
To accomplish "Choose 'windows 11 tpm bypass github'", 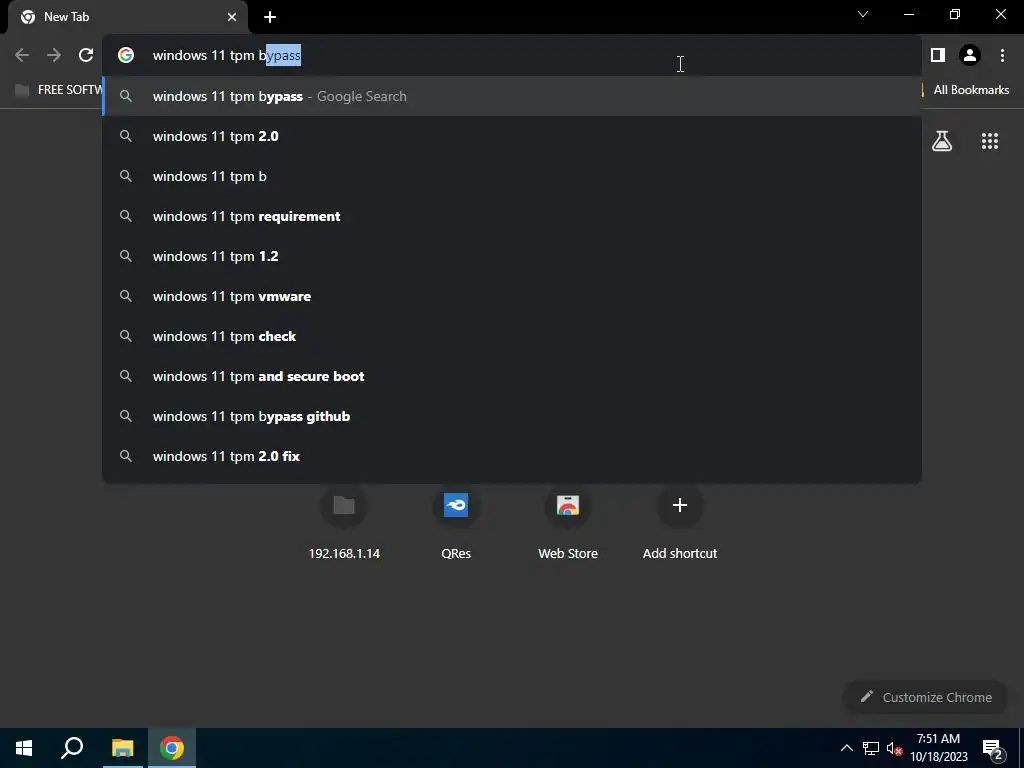I will [512, 416].
